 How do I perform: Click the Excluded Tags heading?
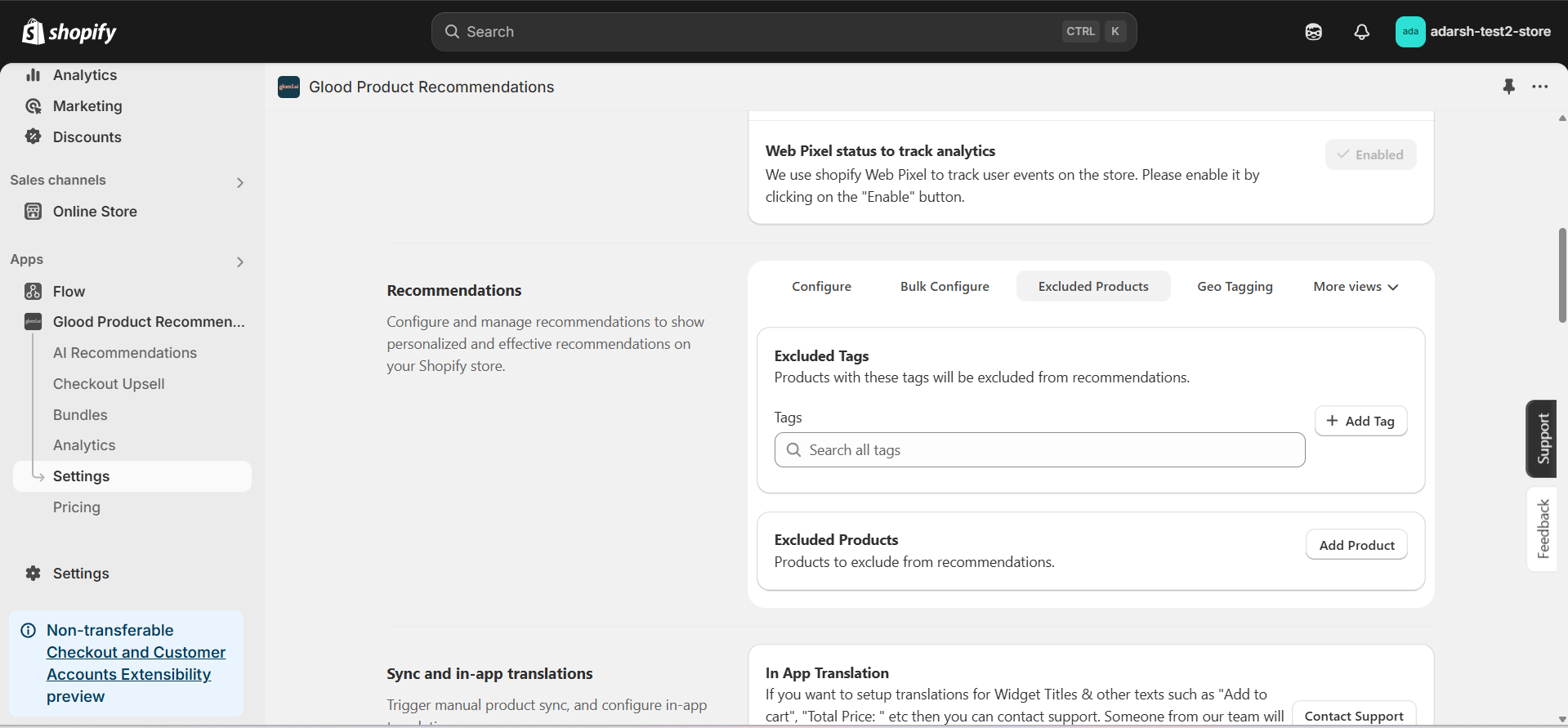(x=821, y=356)
